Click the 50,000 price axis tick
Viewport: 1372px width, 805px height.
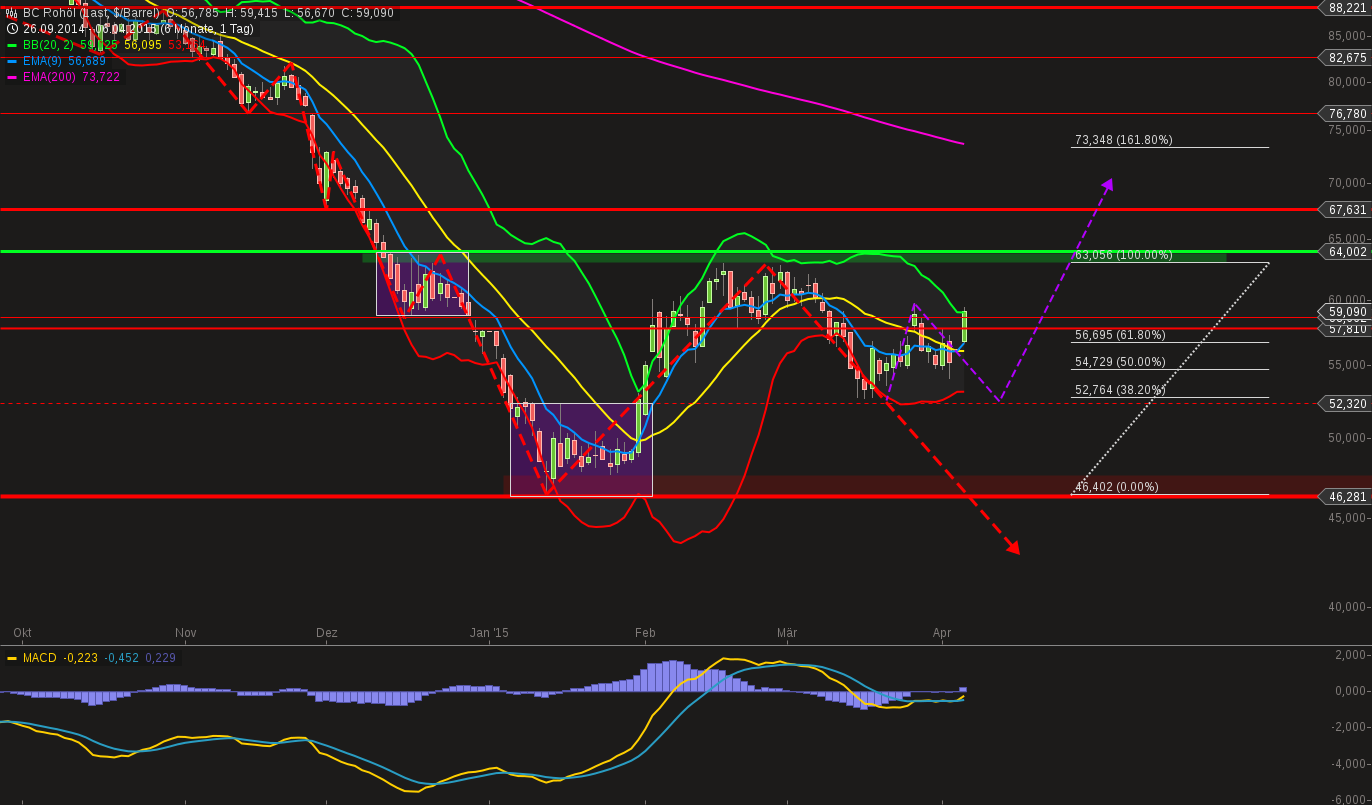1348,438
